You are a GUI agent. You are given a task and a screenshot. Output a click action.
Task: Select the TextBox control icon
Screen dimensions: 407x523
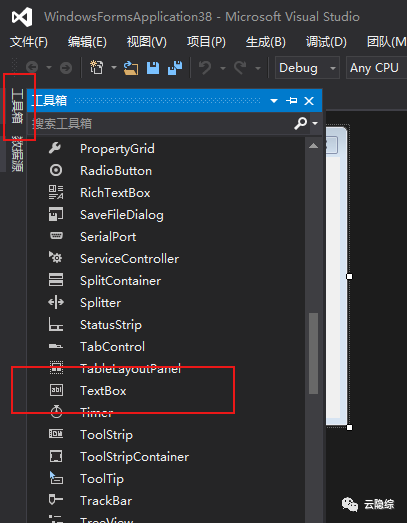tap(56, 390)
